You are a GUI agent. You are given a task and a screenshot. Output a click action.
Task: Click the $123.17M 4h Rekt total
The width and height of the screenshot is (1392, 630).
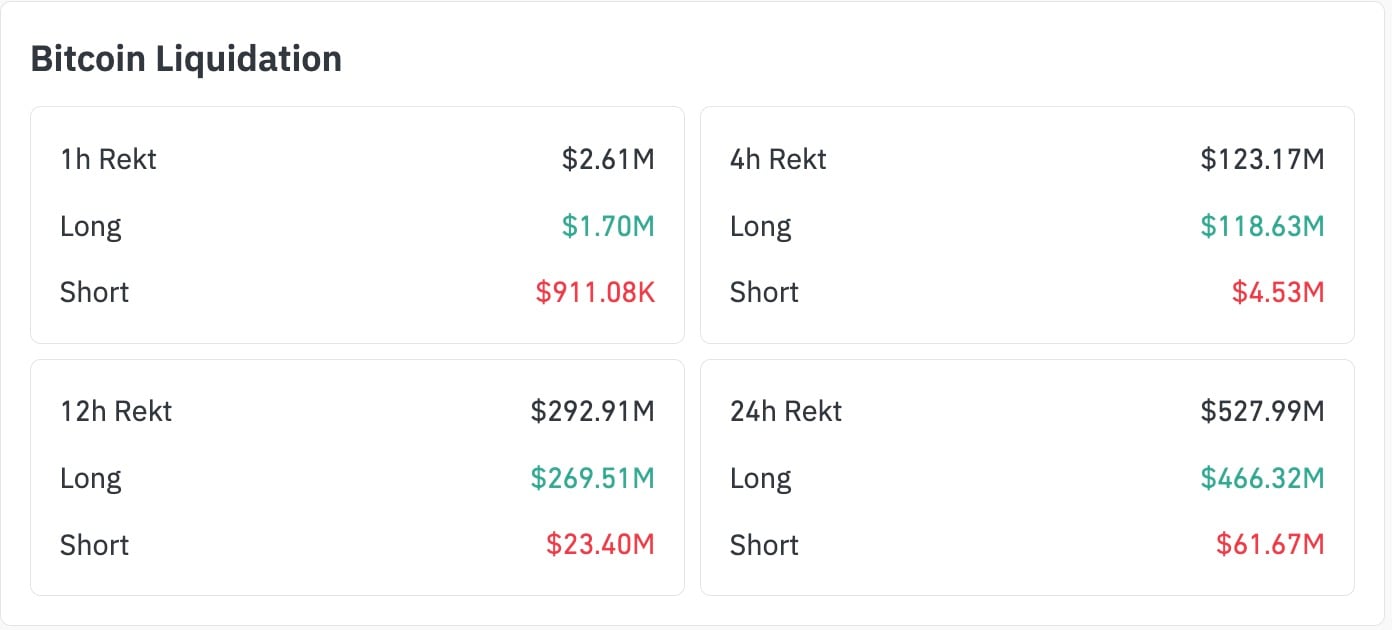click(1262, 159)
